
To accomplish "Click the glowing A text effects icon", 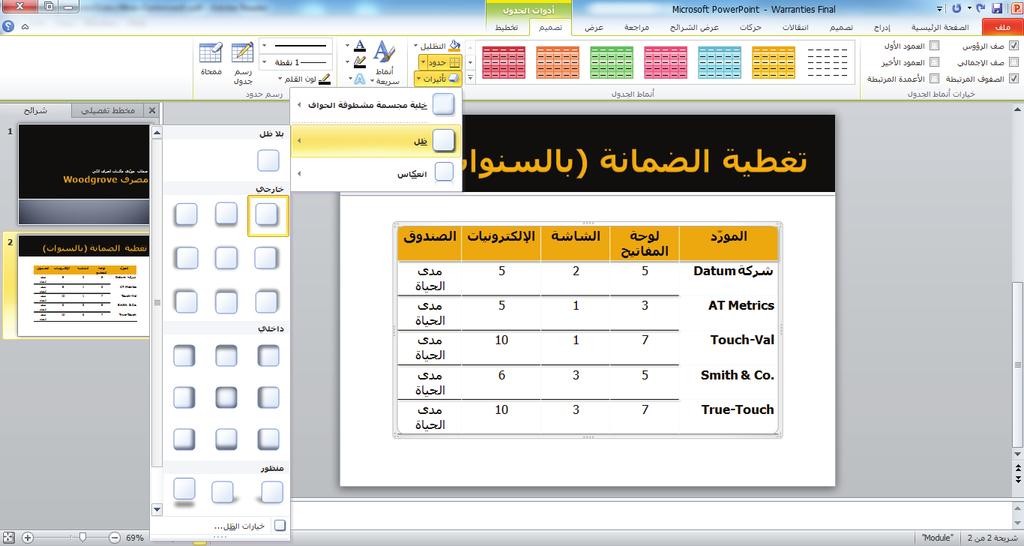I will point(360,78).
